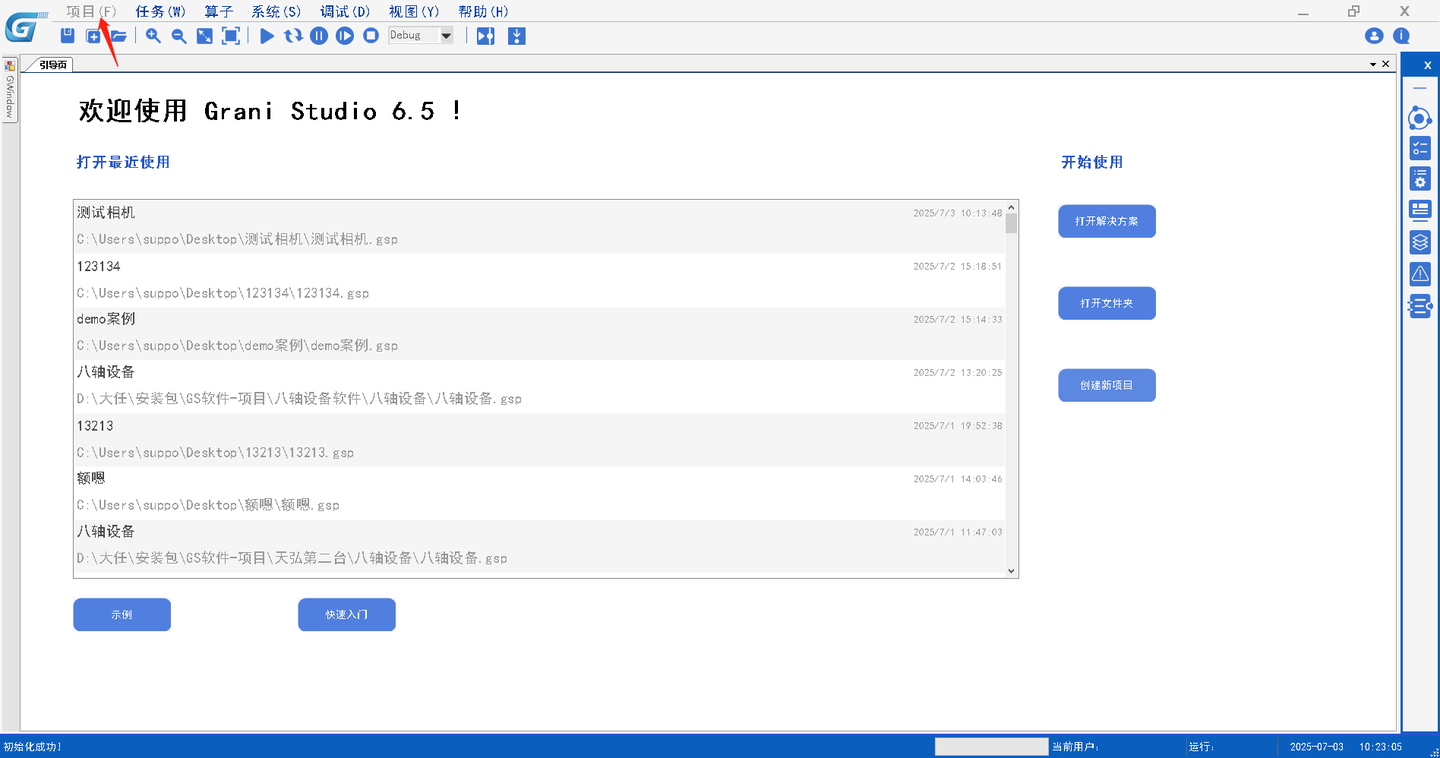Image resolution: width=1440 pixels, height=758 pixels.
Task: Open recent project 额嗯
Action: pos(539,492)
